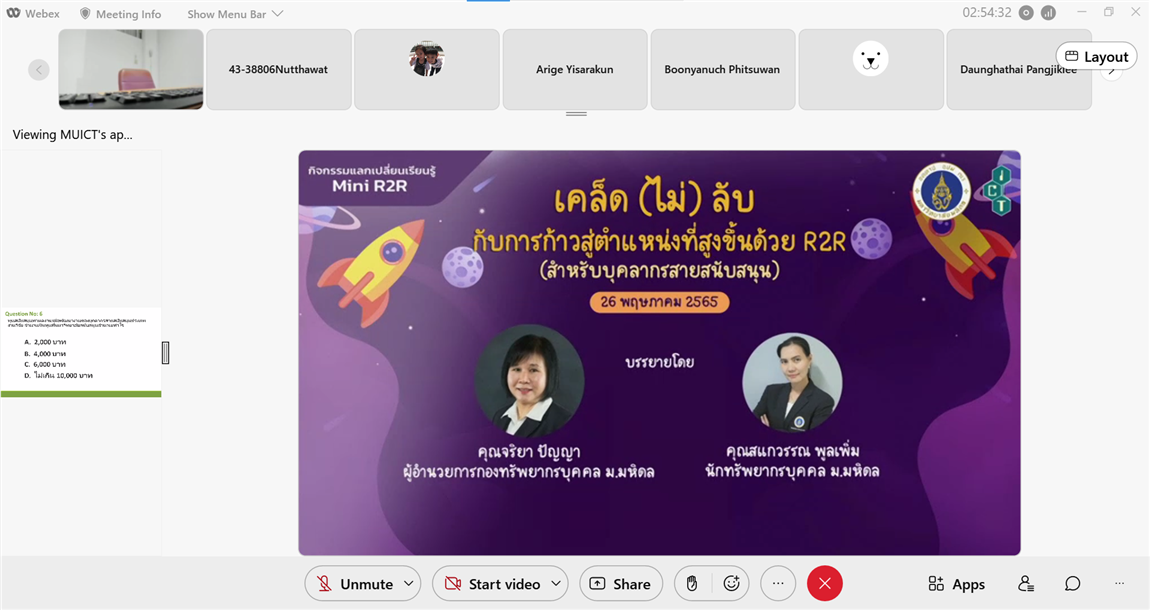Raise hand using the hand icon
The height and width of the screenshot is (610, 1150).
(692, 584)
